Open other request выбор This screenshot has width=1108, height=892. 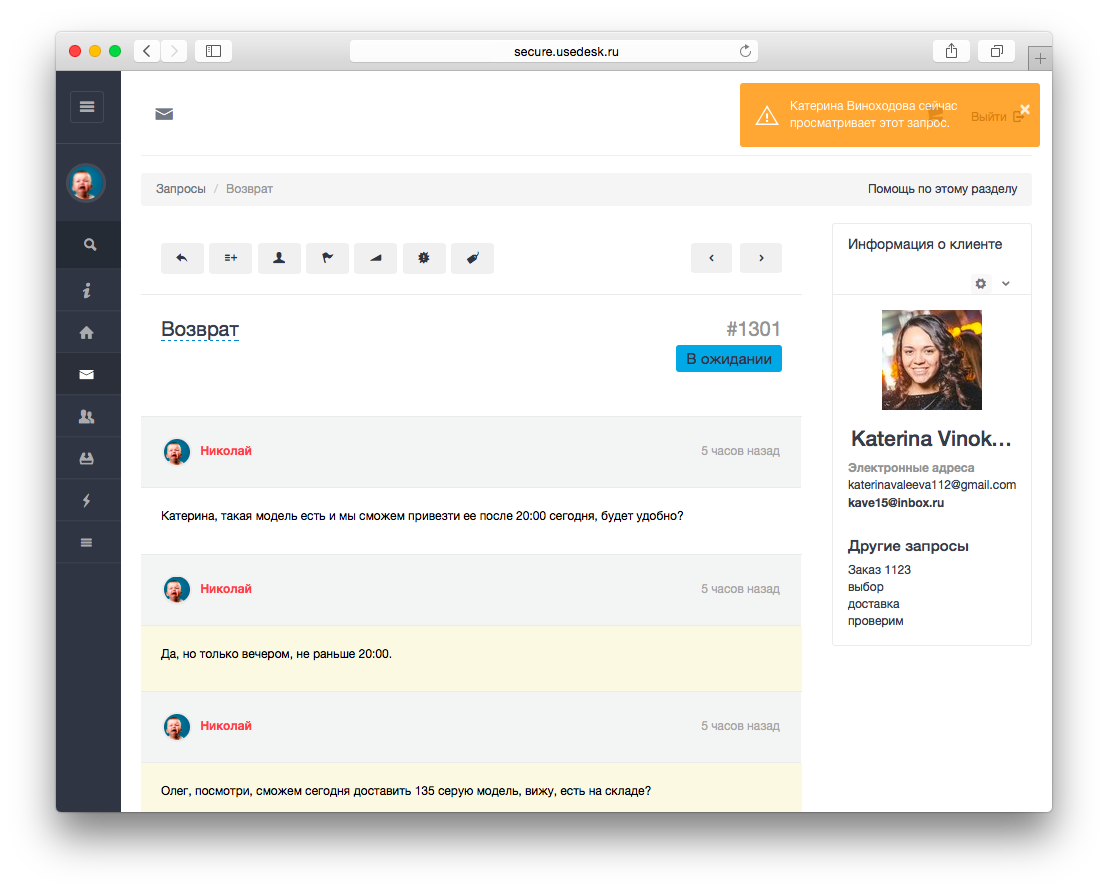(866, 587)
